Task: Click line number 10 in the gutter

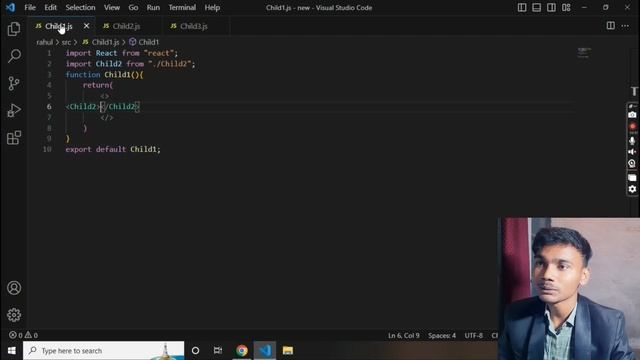Action: (47, 149)
